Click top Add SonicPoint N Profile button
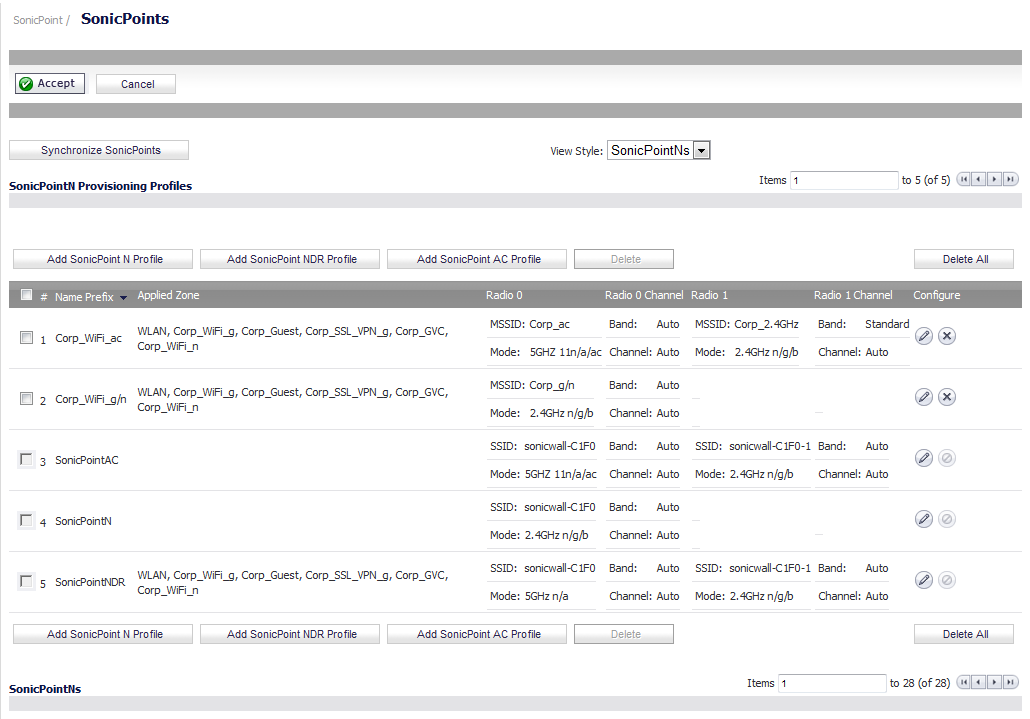The height and width of the screenshot is (719, 1030). pyautogui.click(x=103, y=259)
